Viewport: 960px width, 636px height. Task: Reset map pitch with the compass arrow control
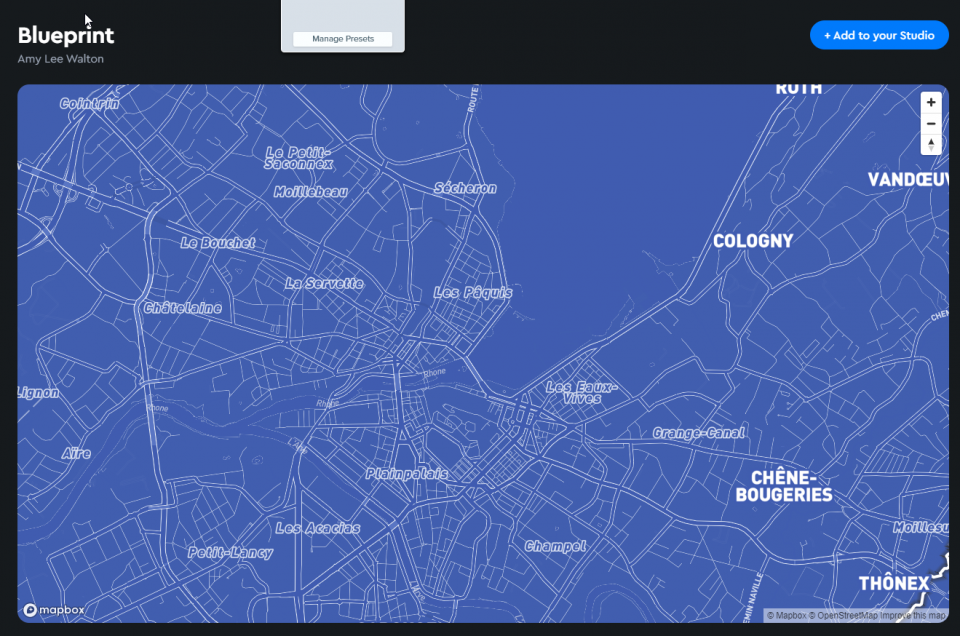pos(931,144)
